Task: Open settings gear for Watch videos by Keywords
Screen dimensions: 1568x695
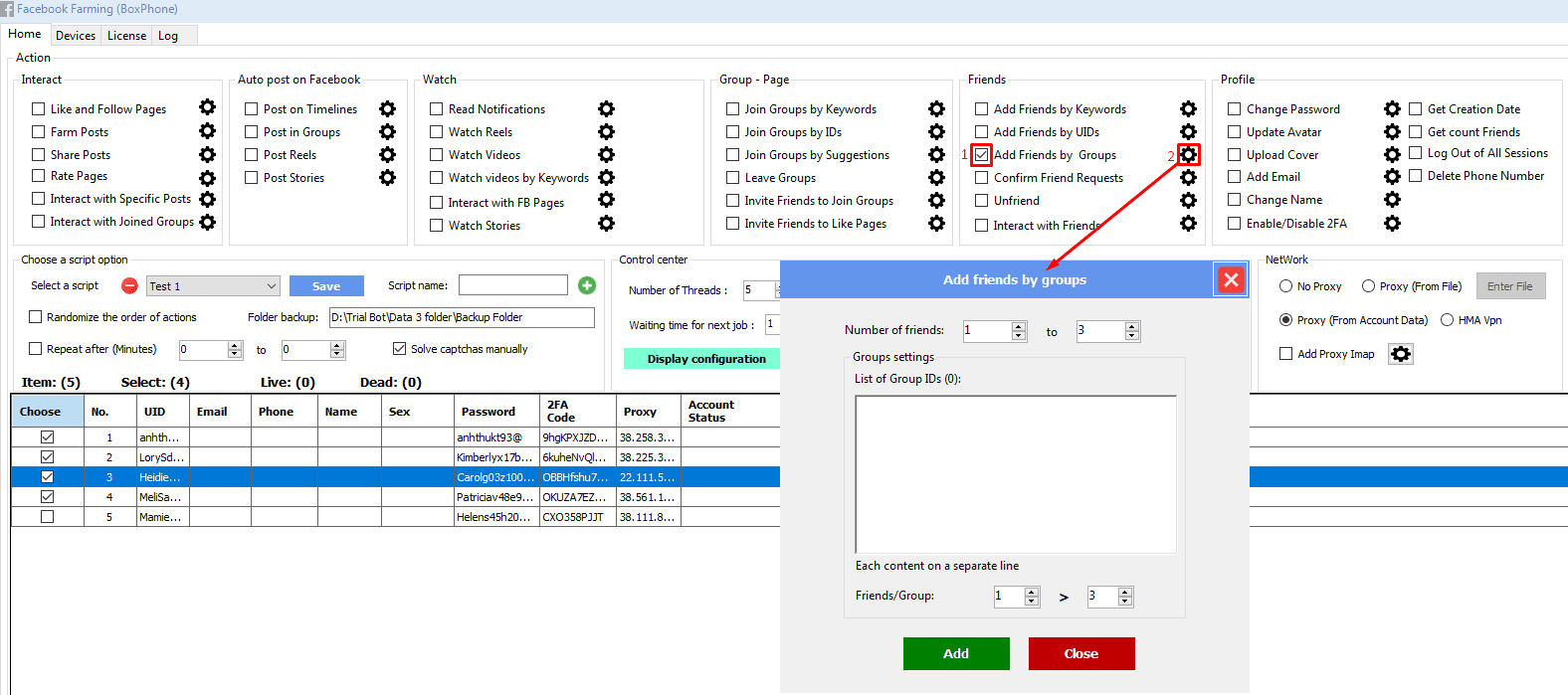Action: pyautogui.click(x=606, y=177)
